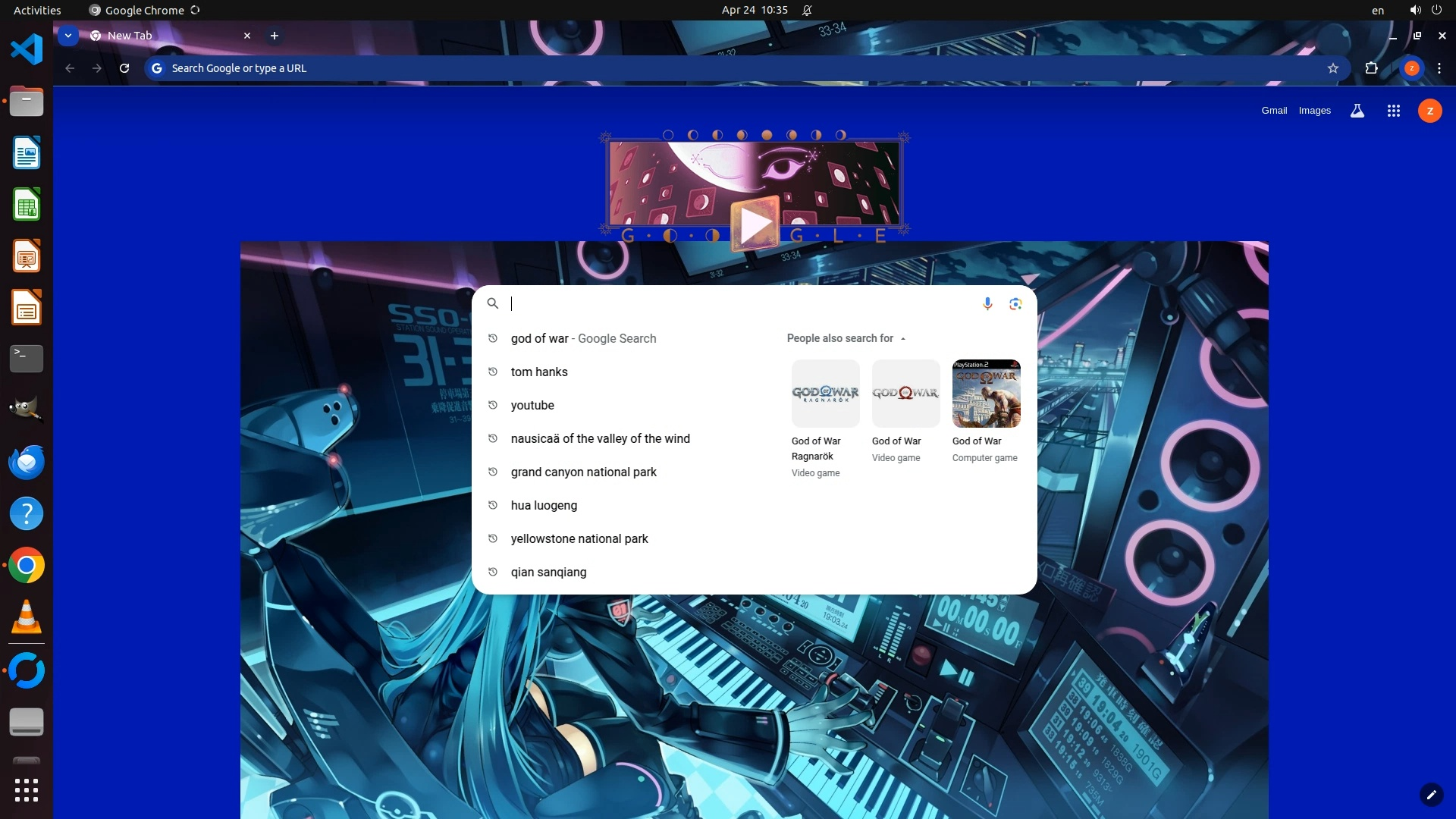1456x819 pixels.
Task: Launch VLC media player from dock
Action: pos(27,617)
